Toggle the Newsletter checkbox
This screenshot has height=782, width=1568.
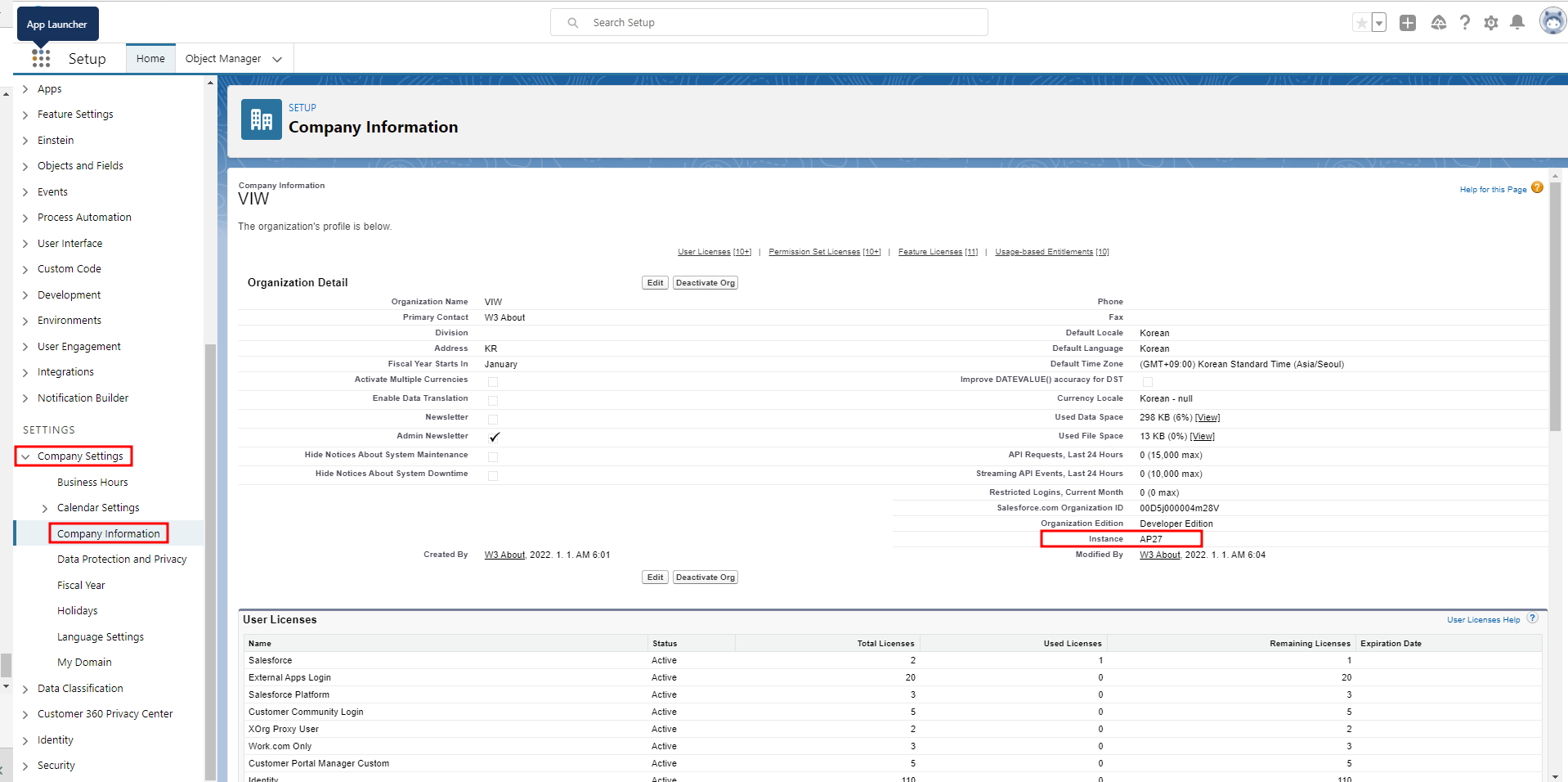(493, 420)
